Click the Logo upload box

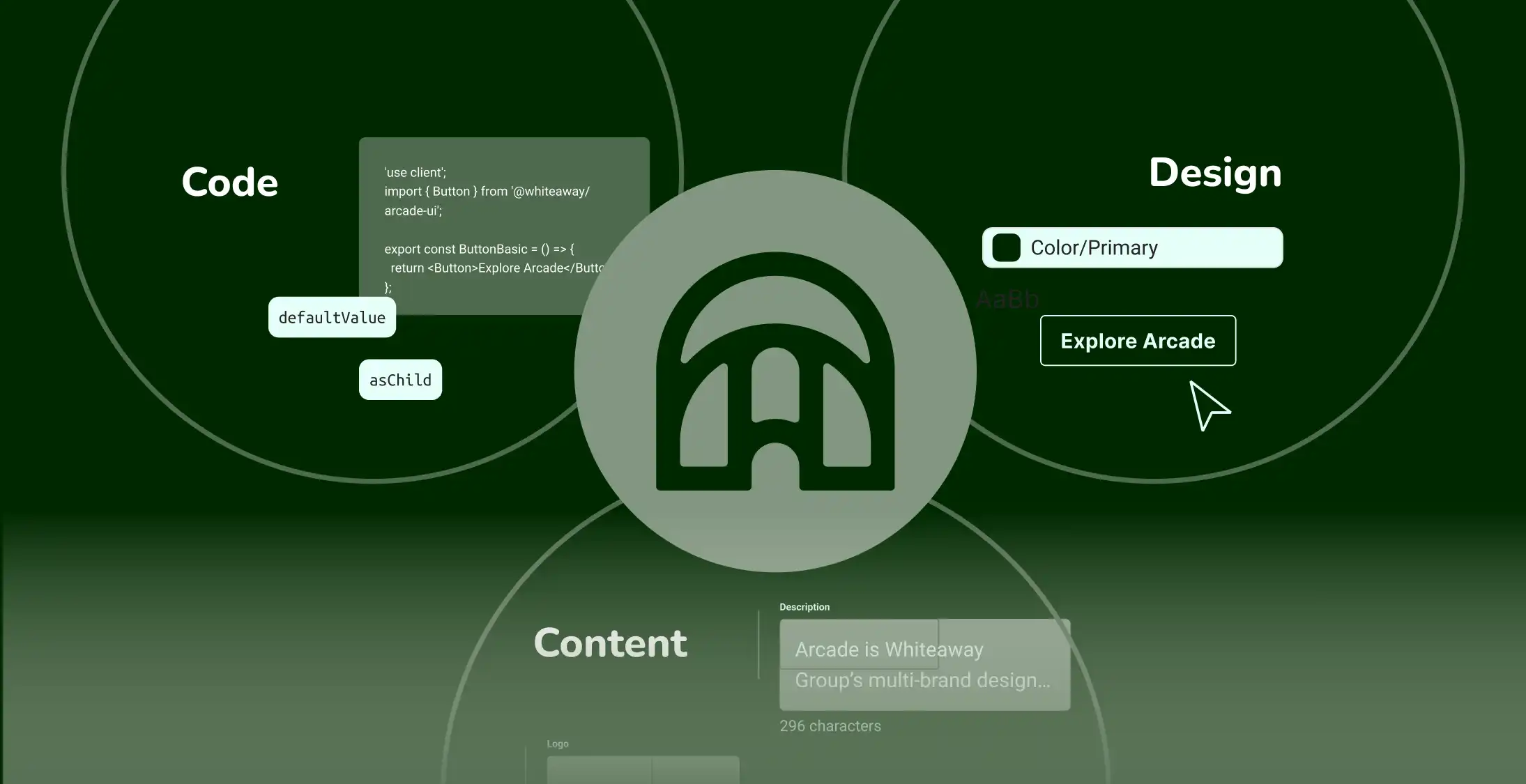(643, 769)
